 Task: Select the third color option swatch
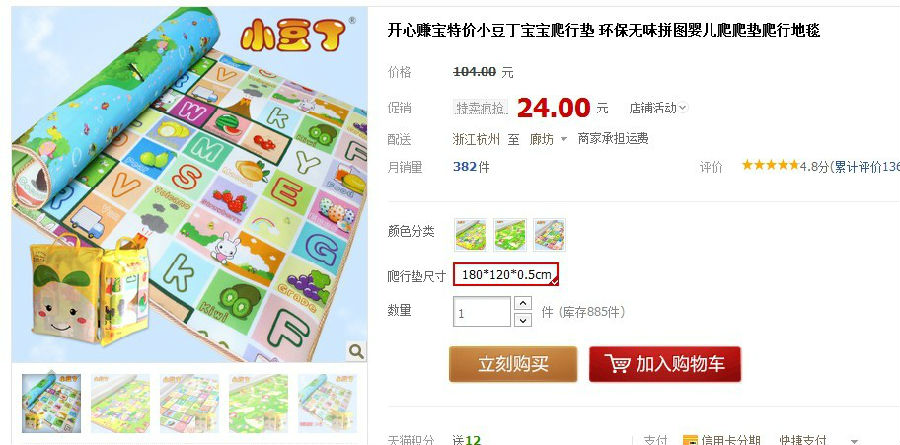pyautogui.click(x=549, y=235)
